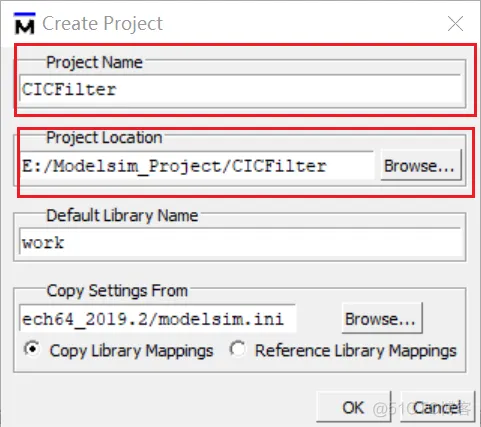Browse for the project location folder
This screenshot has height=427, width=481.
click(x=421, y=166)
